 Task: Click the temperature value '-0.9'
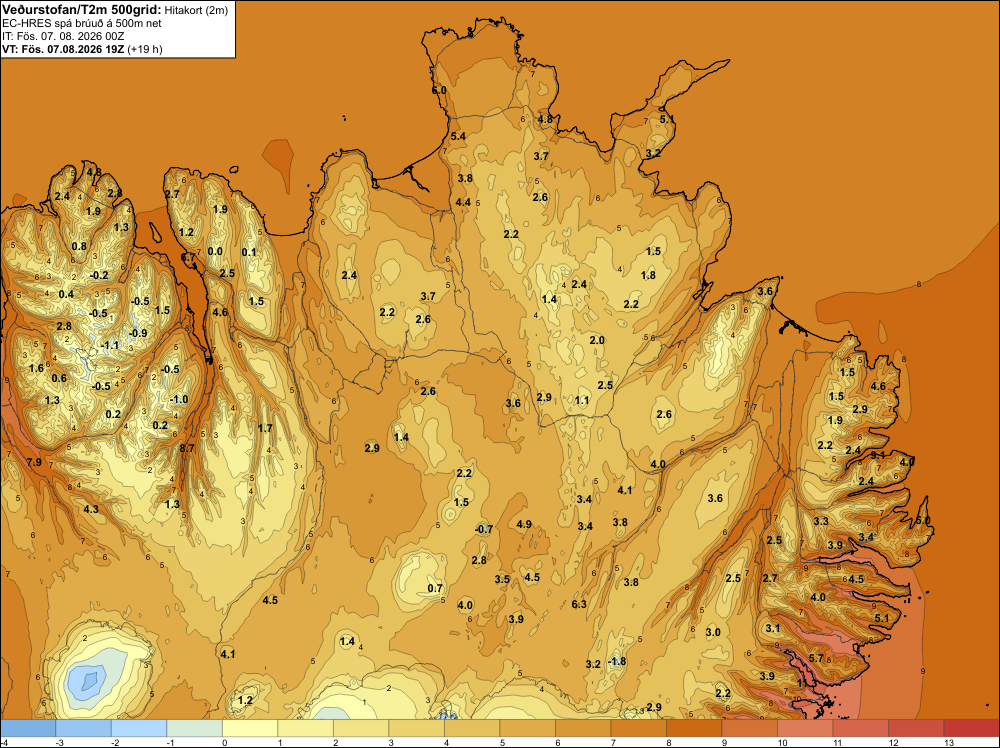138,333
